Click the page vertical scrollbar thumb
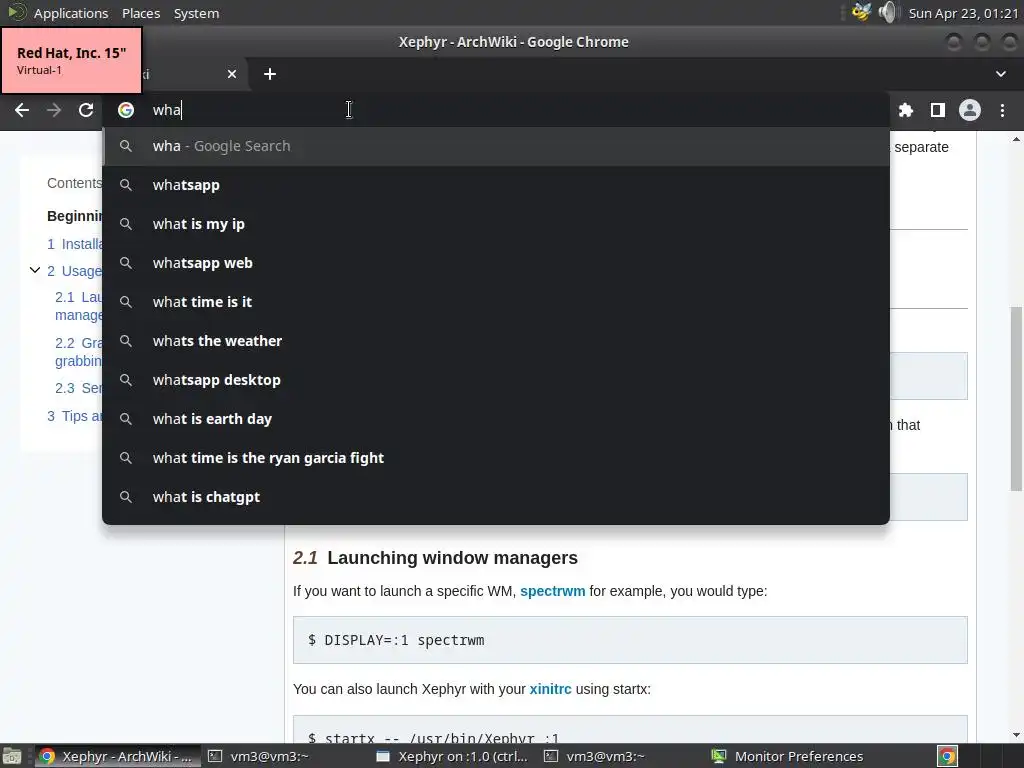1024x768 pixels. click(1016, 398)
